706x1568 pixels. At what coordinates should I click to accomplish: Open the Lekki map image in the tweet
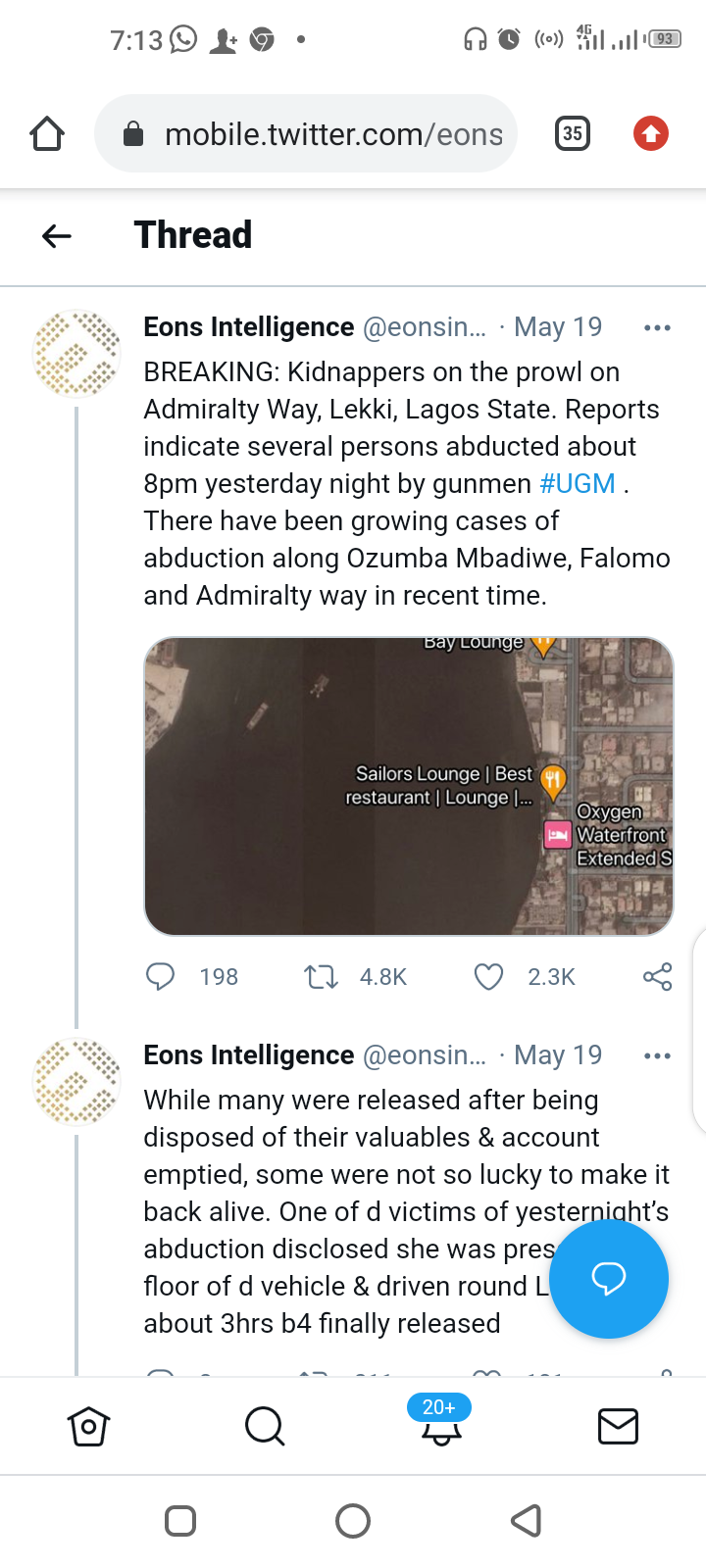408,786
